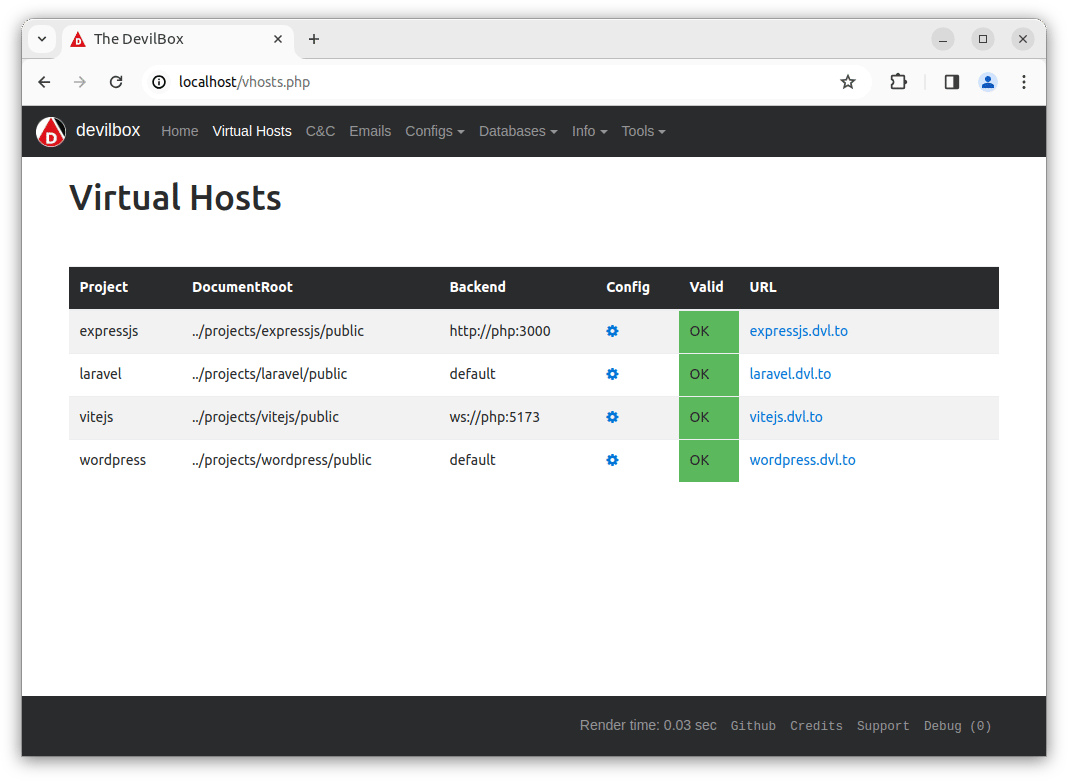Screen dimensions: 1068x781
Task: Open the gear config icon for wordpress
Action: click(612, 460)
